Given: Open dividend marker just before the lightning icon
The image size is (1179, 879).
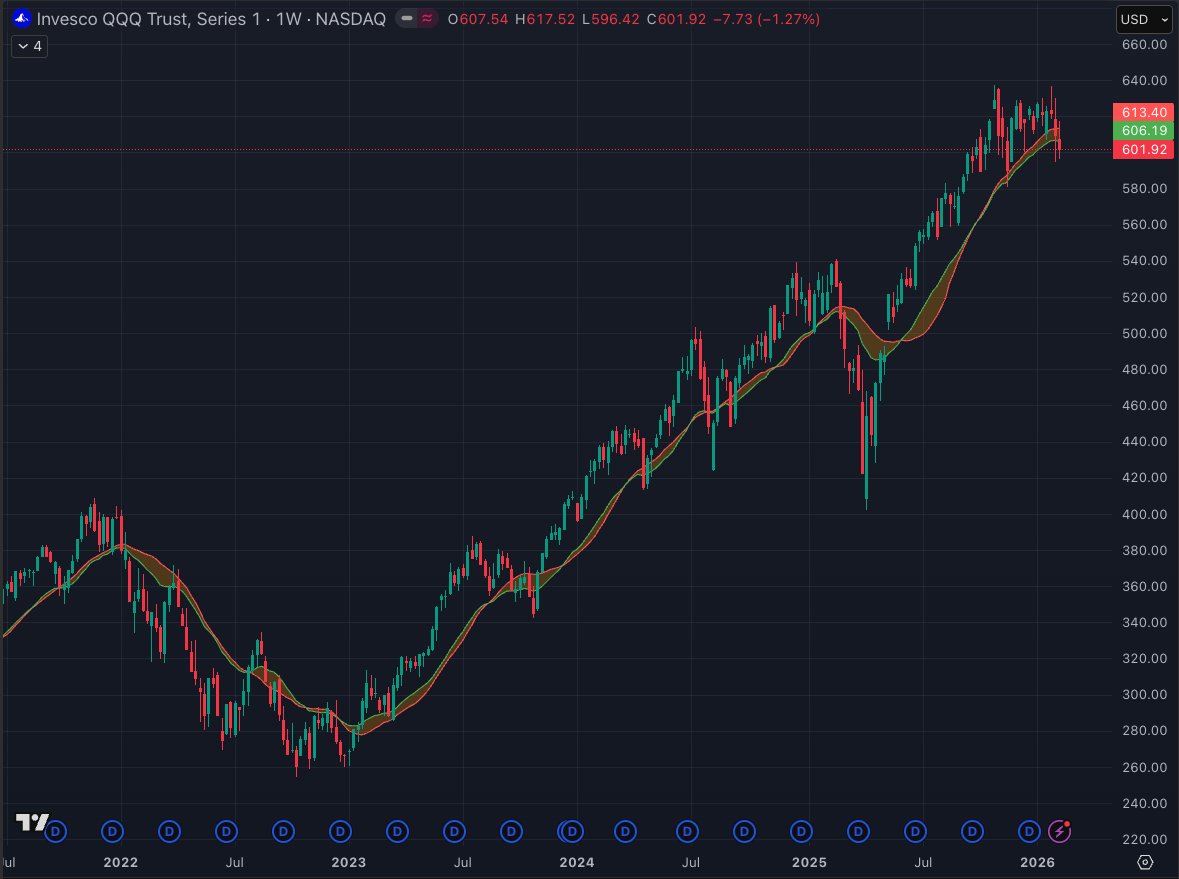Looking at the screenshot, I should [1029, 832].
